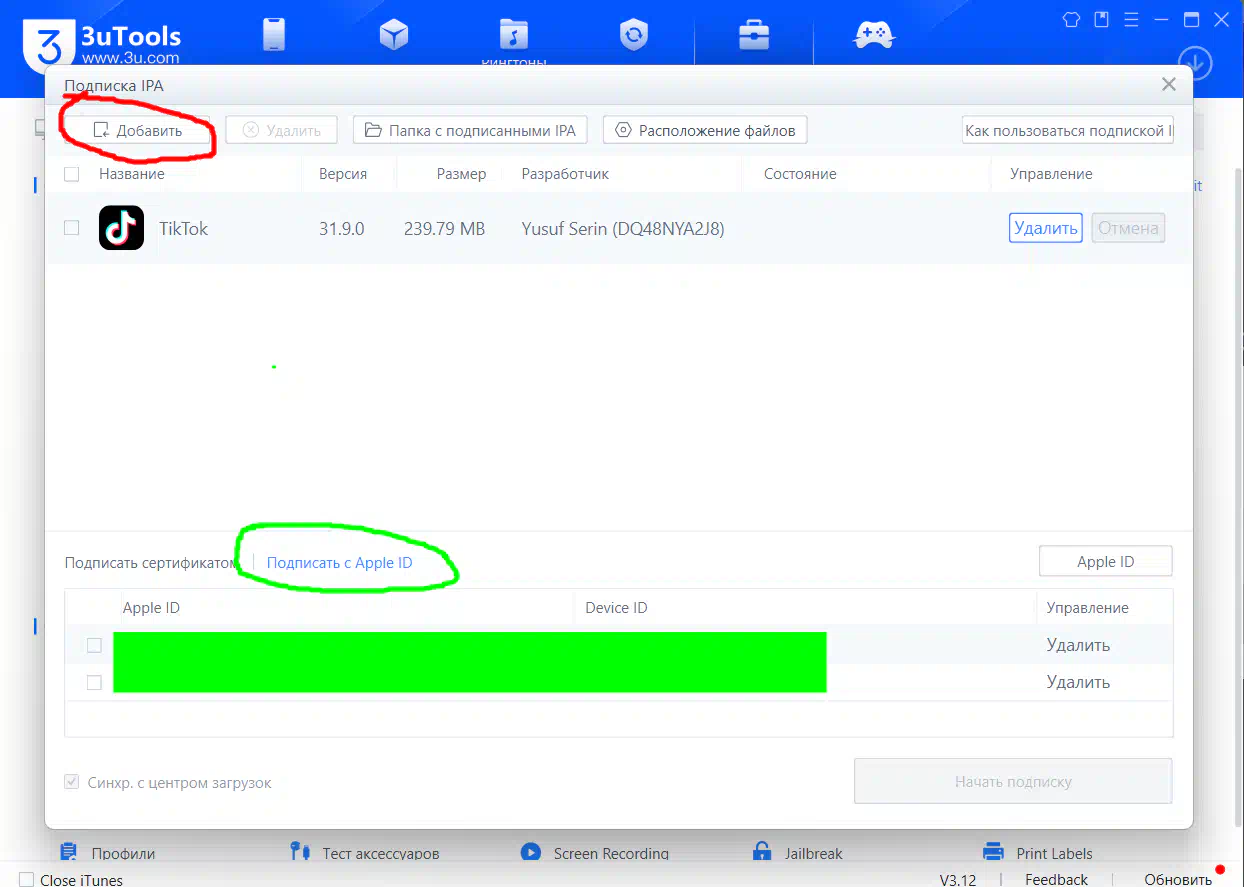The height and width of the screenshot is (887, 1244).
Task: Click size value 239.79 MB
Action: pos(444,228)
